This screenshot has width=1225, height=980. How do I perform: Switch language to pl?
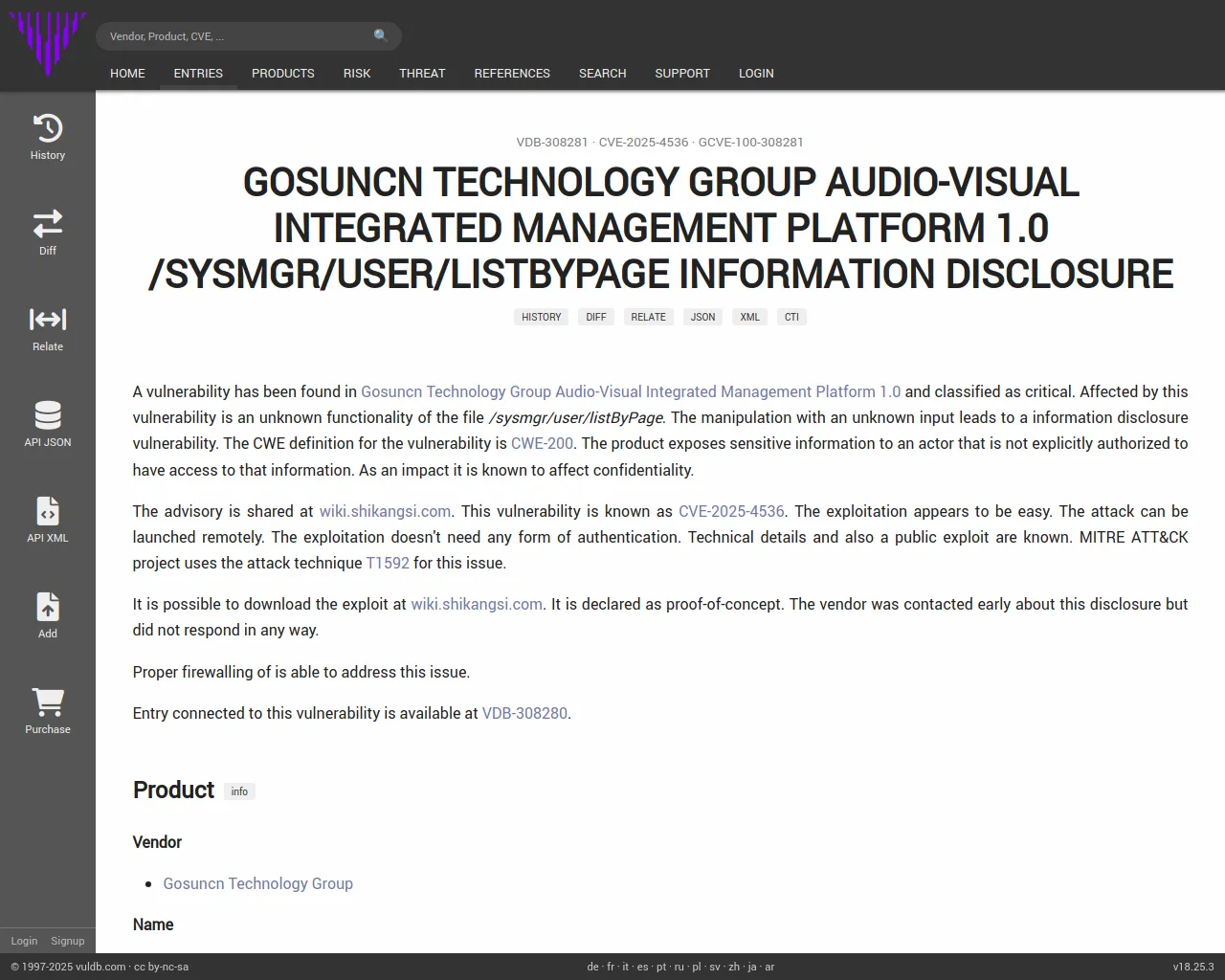point(697,967)
